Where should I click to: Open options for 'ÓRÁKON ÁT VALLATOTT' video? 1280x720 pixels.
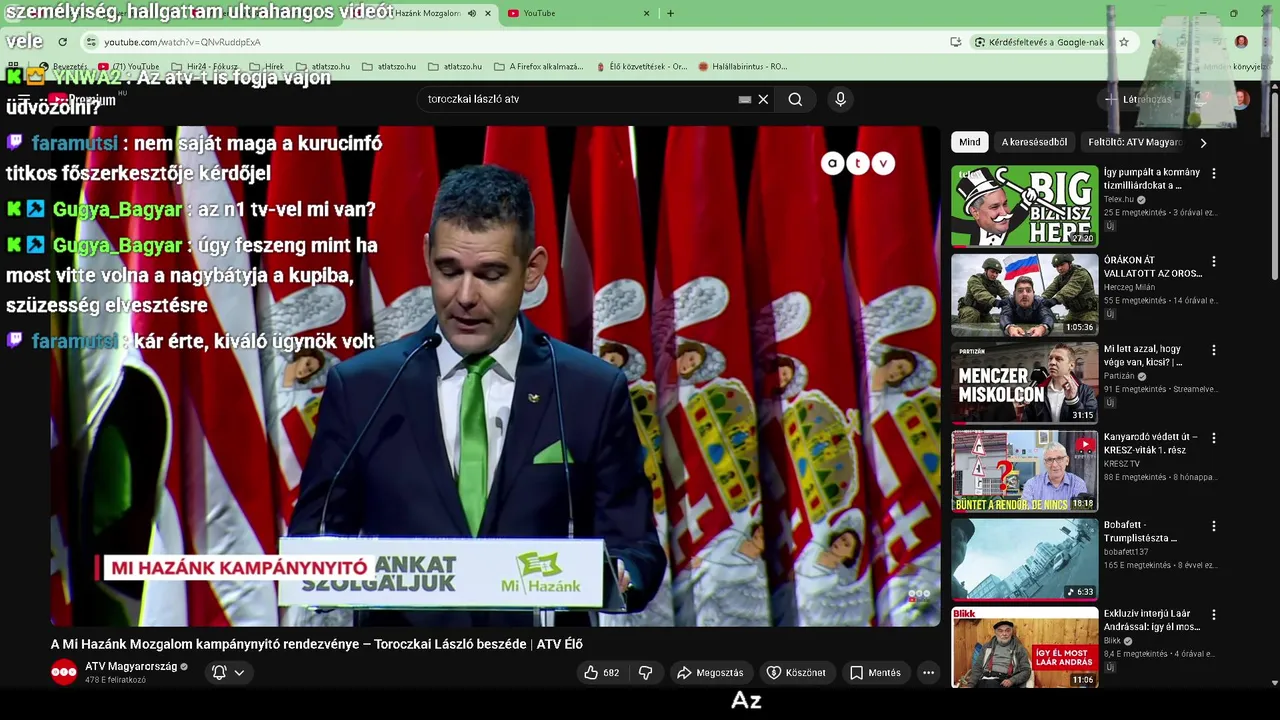[1214, 262]
